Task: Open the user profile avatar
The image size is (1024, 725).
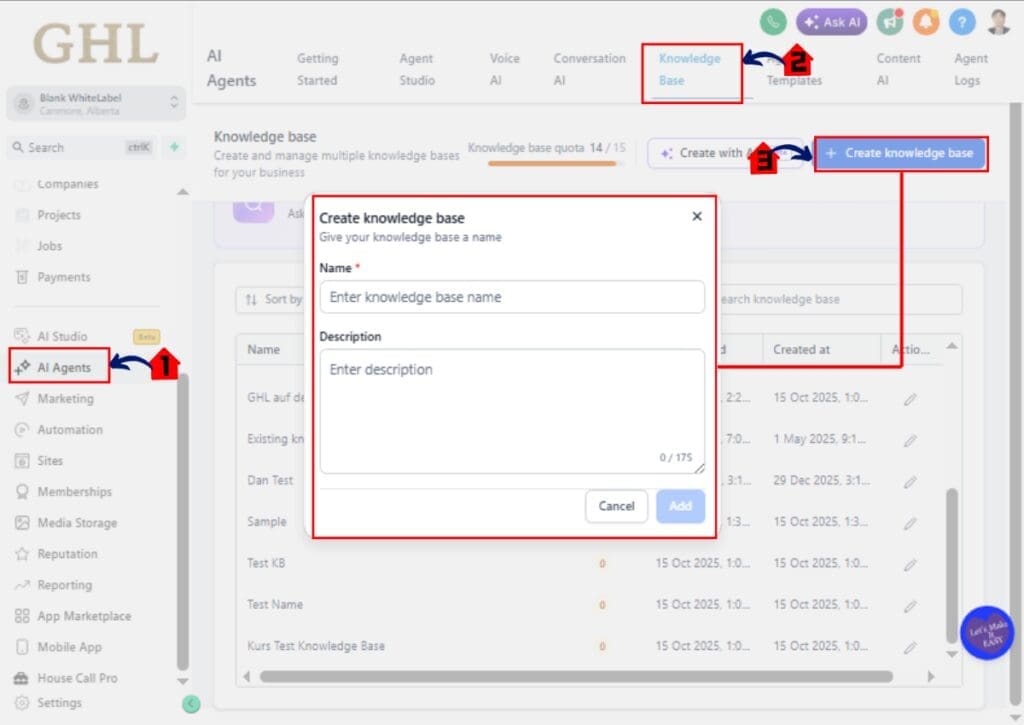Action: [999, 22]
